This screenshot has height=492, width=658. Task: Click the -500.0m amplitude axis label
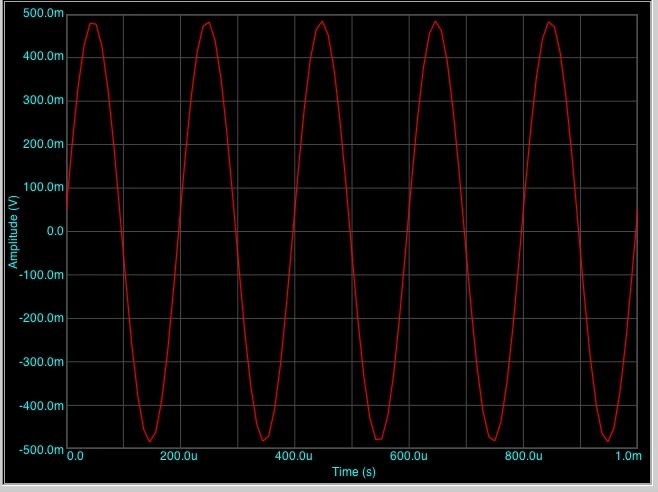[x=42, y=450]
